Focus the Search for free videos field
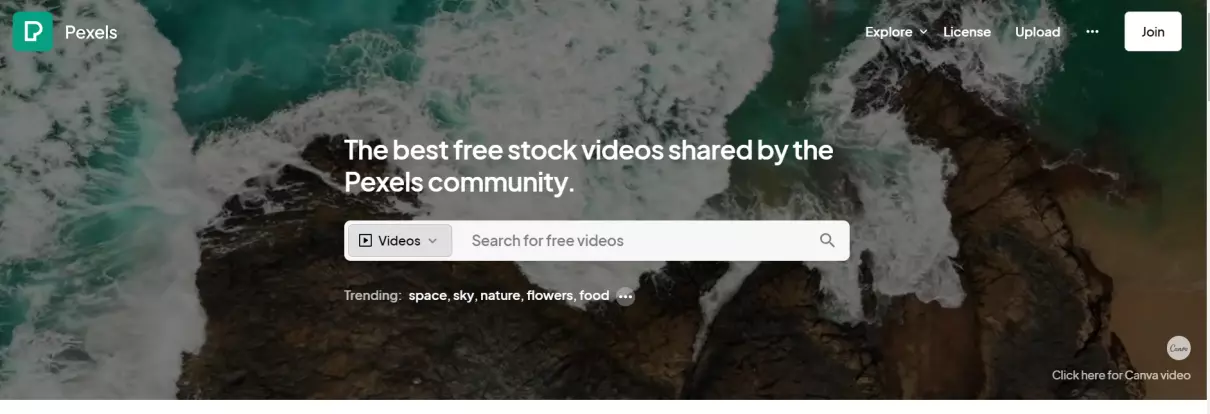 point(635,240)
